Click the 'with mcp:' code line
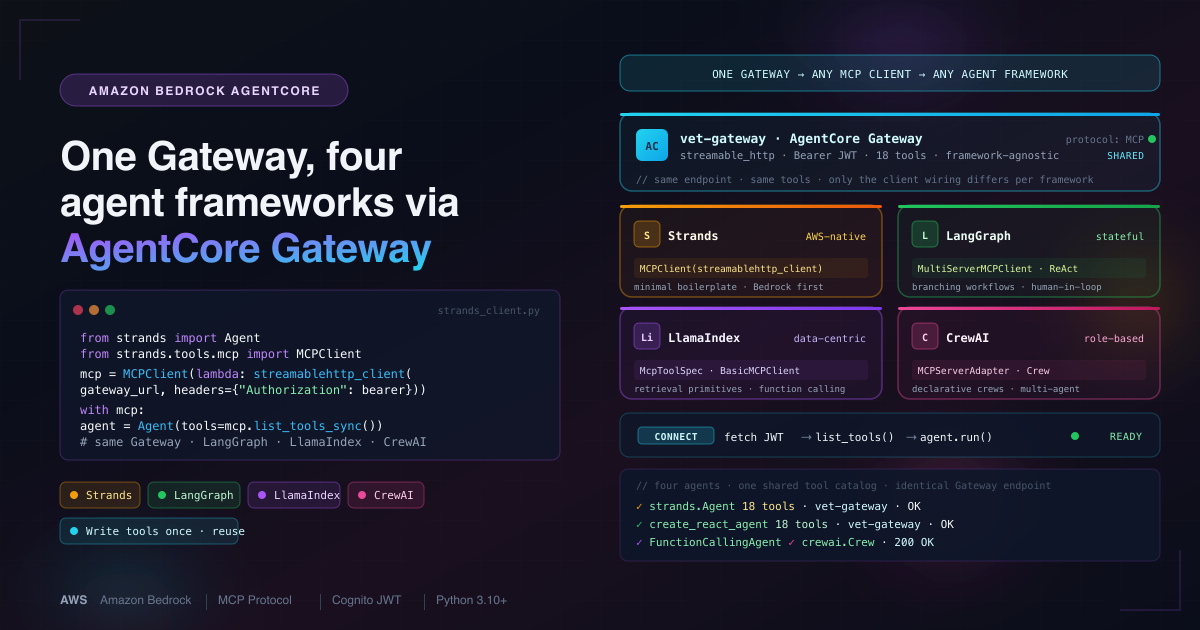The height and width of the screenshot is (630, 1200). click(x=110, y=410)
